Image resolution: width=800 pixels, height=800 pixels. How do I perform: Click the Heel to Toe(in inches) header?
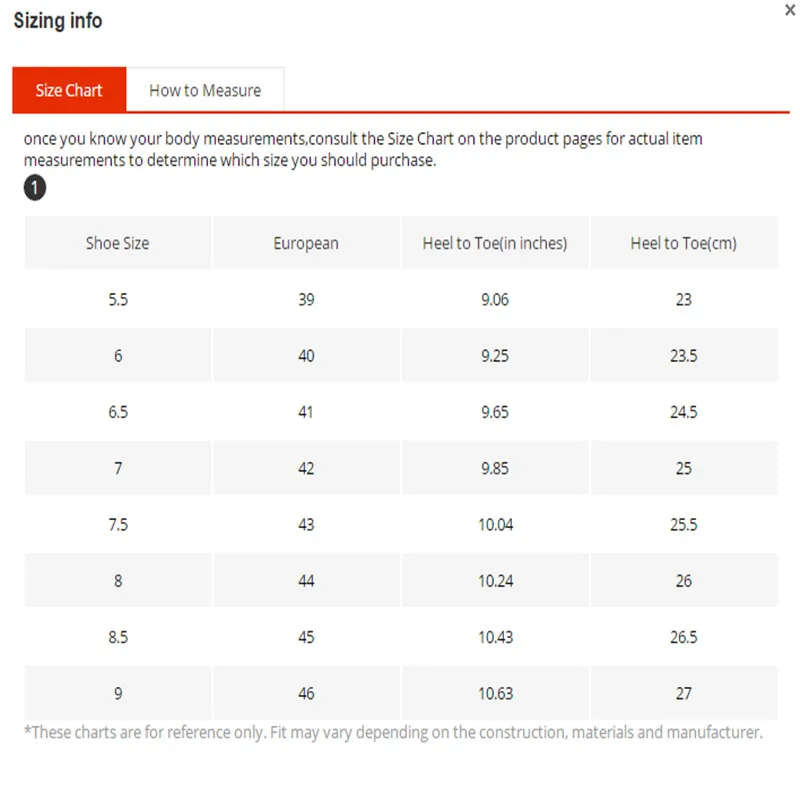[495, 243]
